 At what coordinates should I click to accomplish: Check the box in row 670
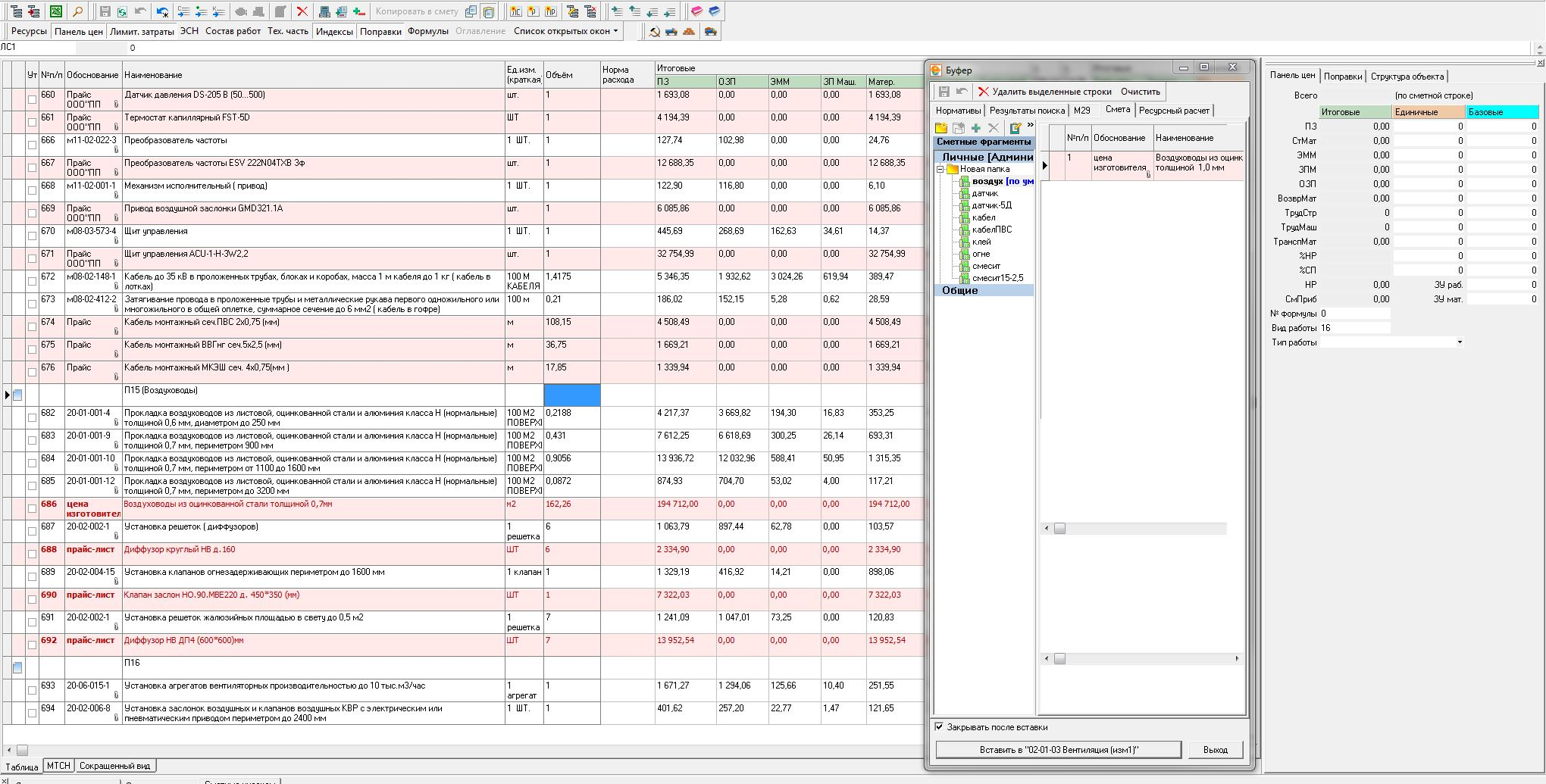(x=32, y=236)
